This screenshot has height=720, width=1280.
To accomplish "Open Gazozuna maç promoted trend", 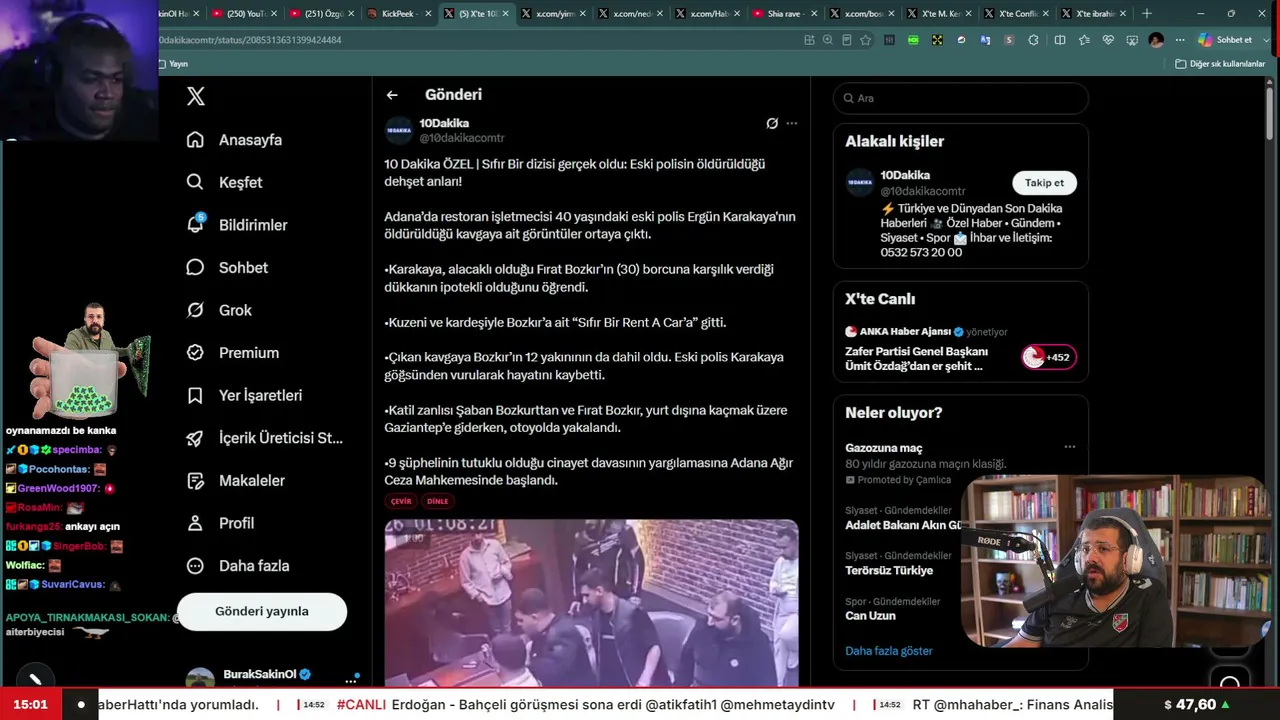I will pyautogui.click(x=884, y=448).
